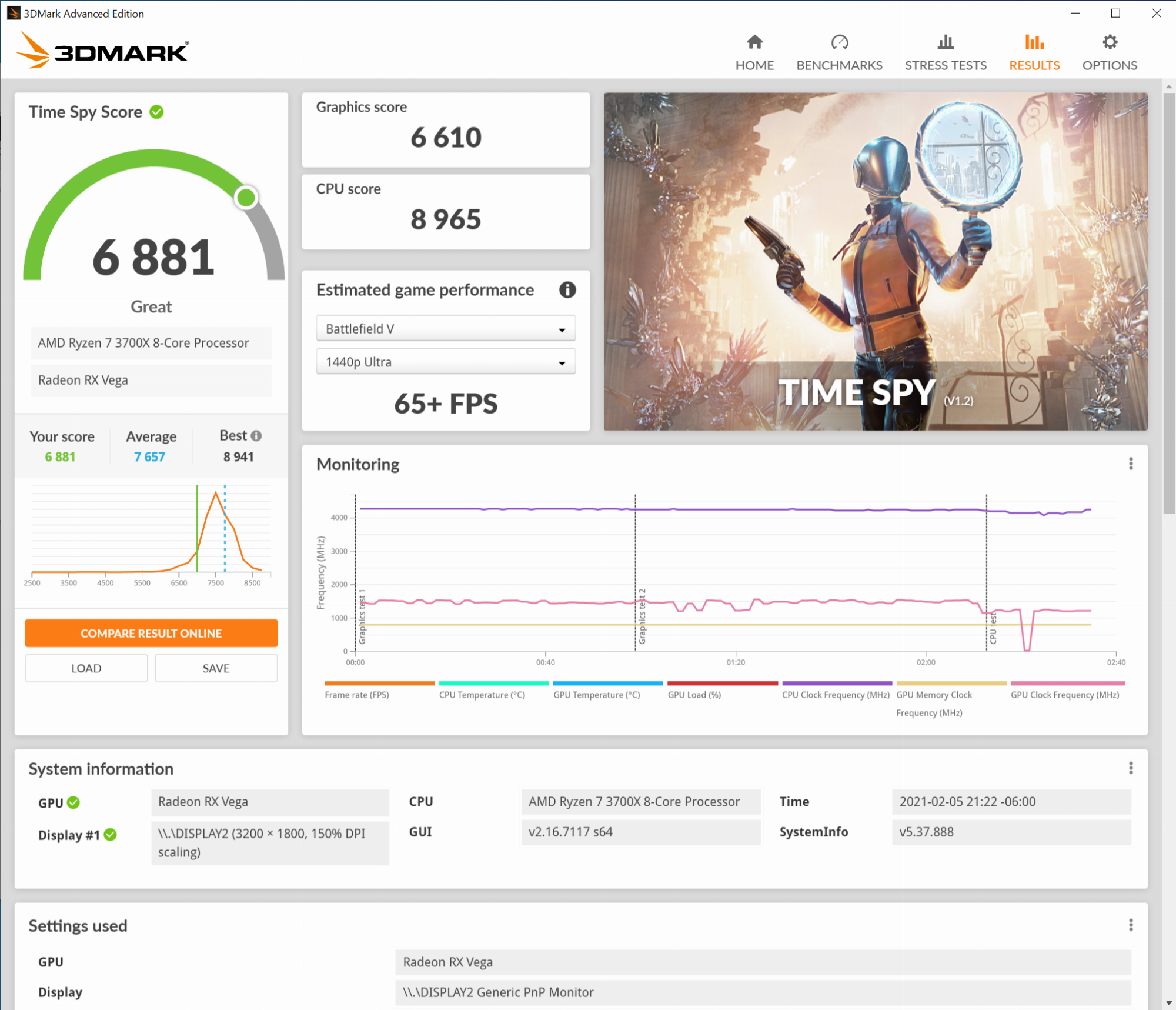Open the Home icon in navigation
1176x1010 pixels.
tap(754, 42)
